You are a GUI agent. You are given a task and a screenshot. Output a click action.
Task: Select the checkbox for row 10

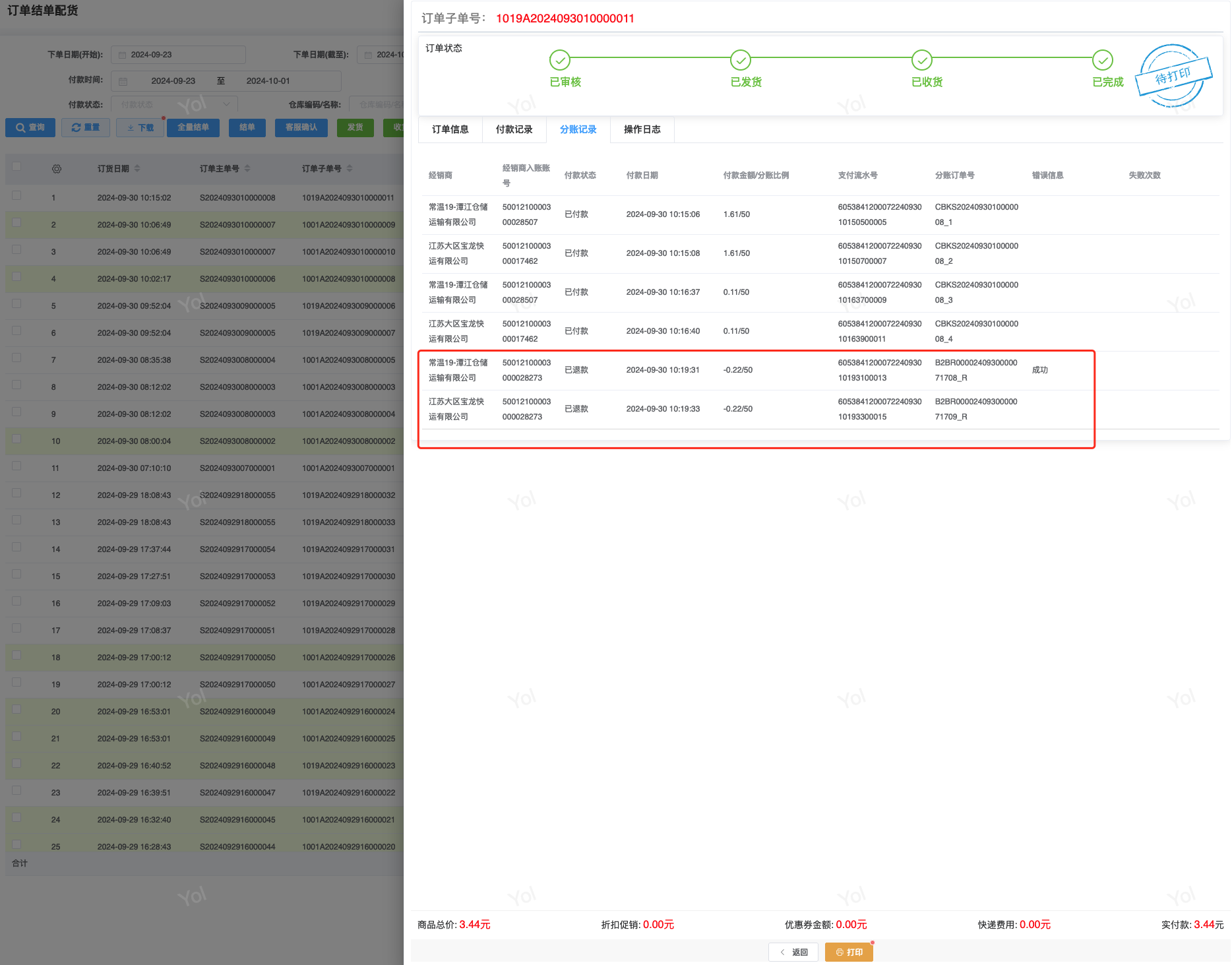coord(16,439)
